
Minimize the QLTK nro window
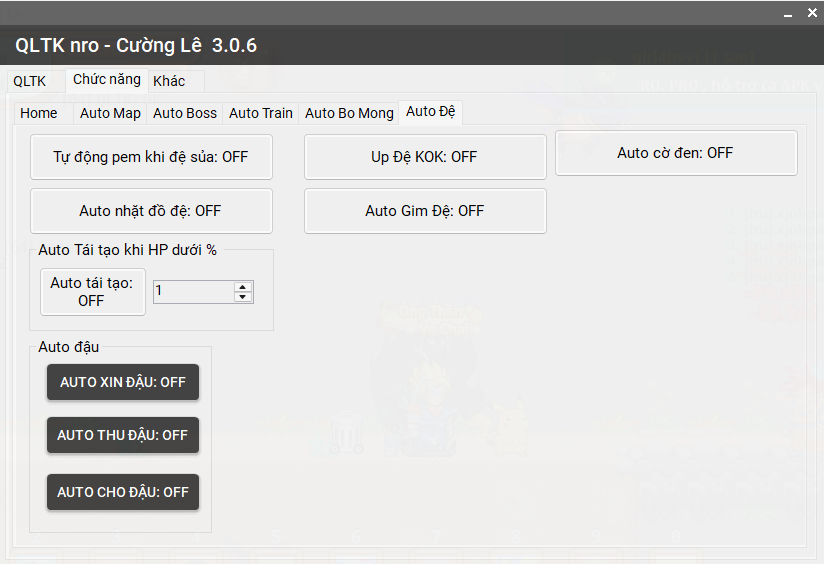789,14
